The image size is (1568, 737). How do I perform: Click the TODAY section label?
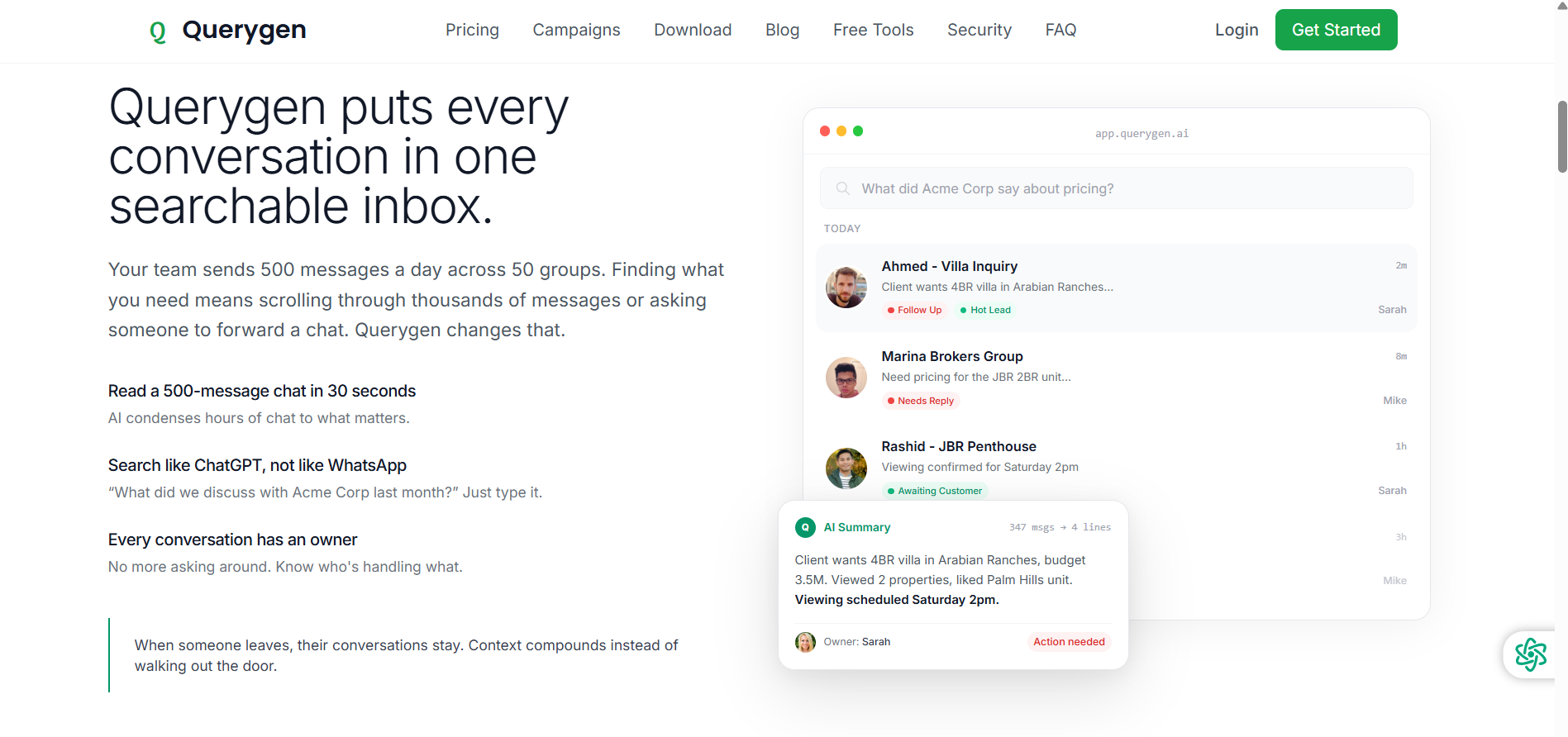click(x=842, y=229)
